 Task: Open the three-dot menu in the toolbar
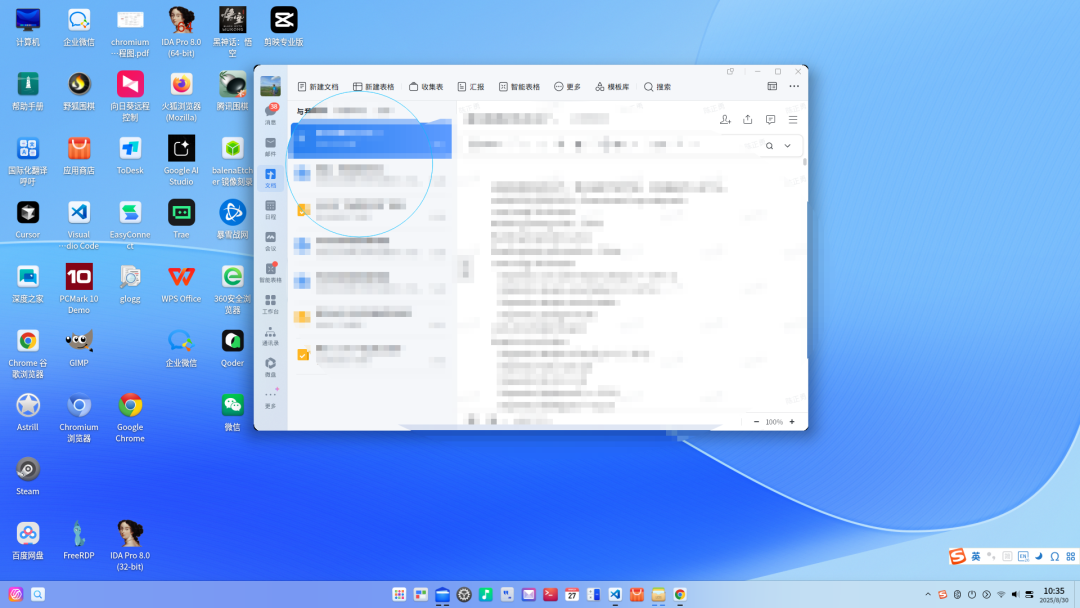click(794, 86)
